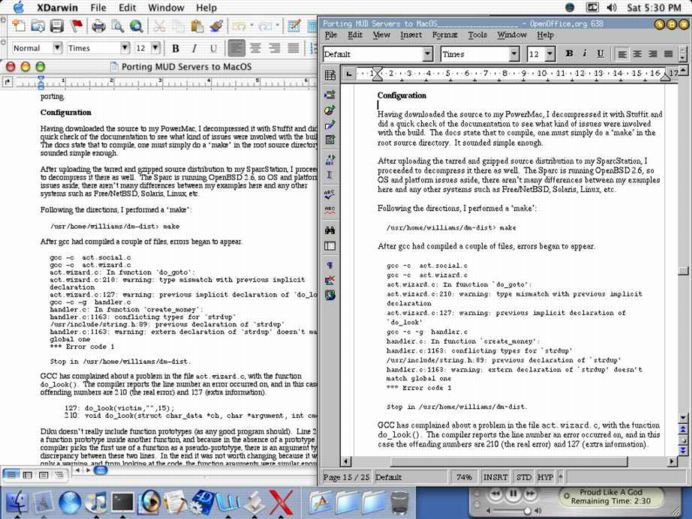Click the Data Sources icon in OpenOffice's left toolbar
The height and width of the screenshot is (519, 692).
330,246
